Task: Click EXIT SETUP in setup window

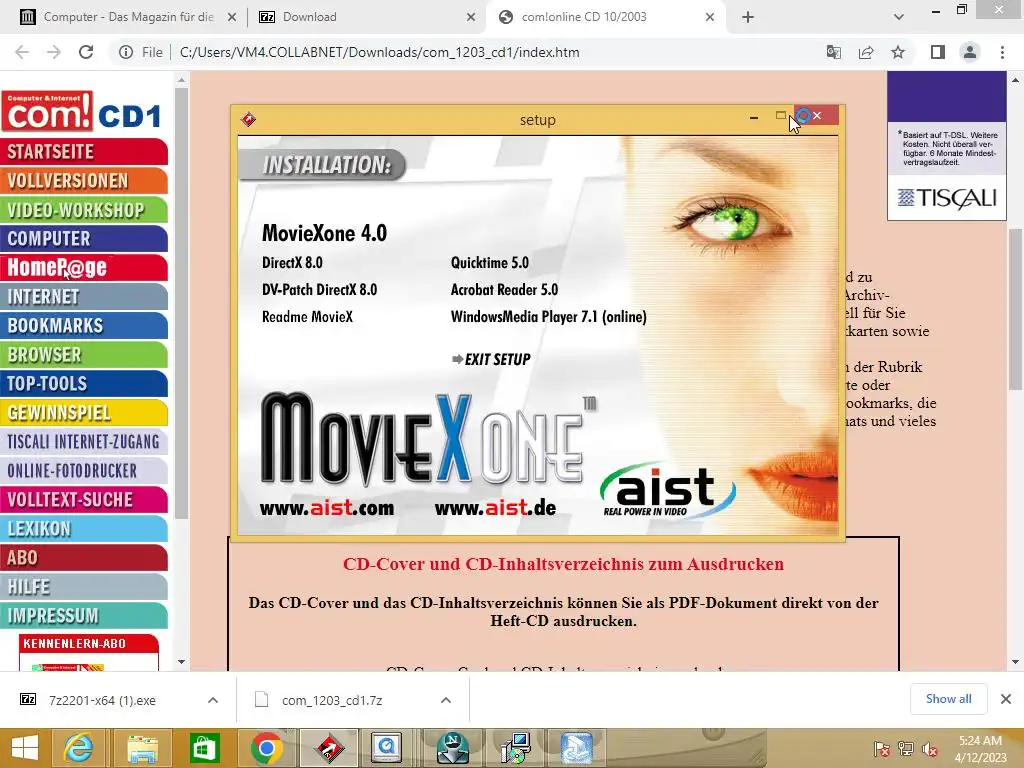Action: pyautogui.click(x=491, y=359)
